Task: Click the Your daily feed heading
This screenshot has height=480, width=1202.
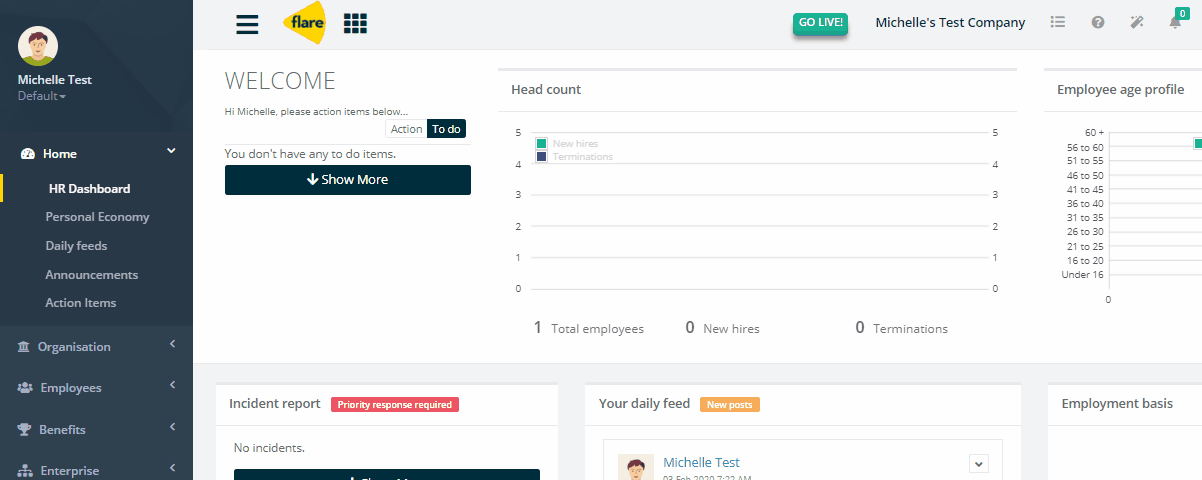Action: pyautogui.click(x=644, y=404)
